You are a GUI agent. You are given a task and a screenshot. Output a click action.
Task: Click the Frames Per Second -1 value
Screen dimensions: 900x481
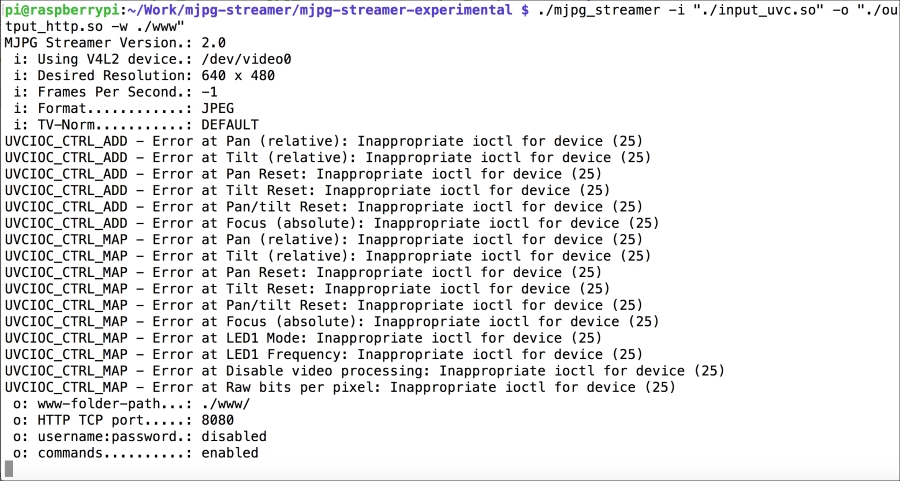(210, 92)
